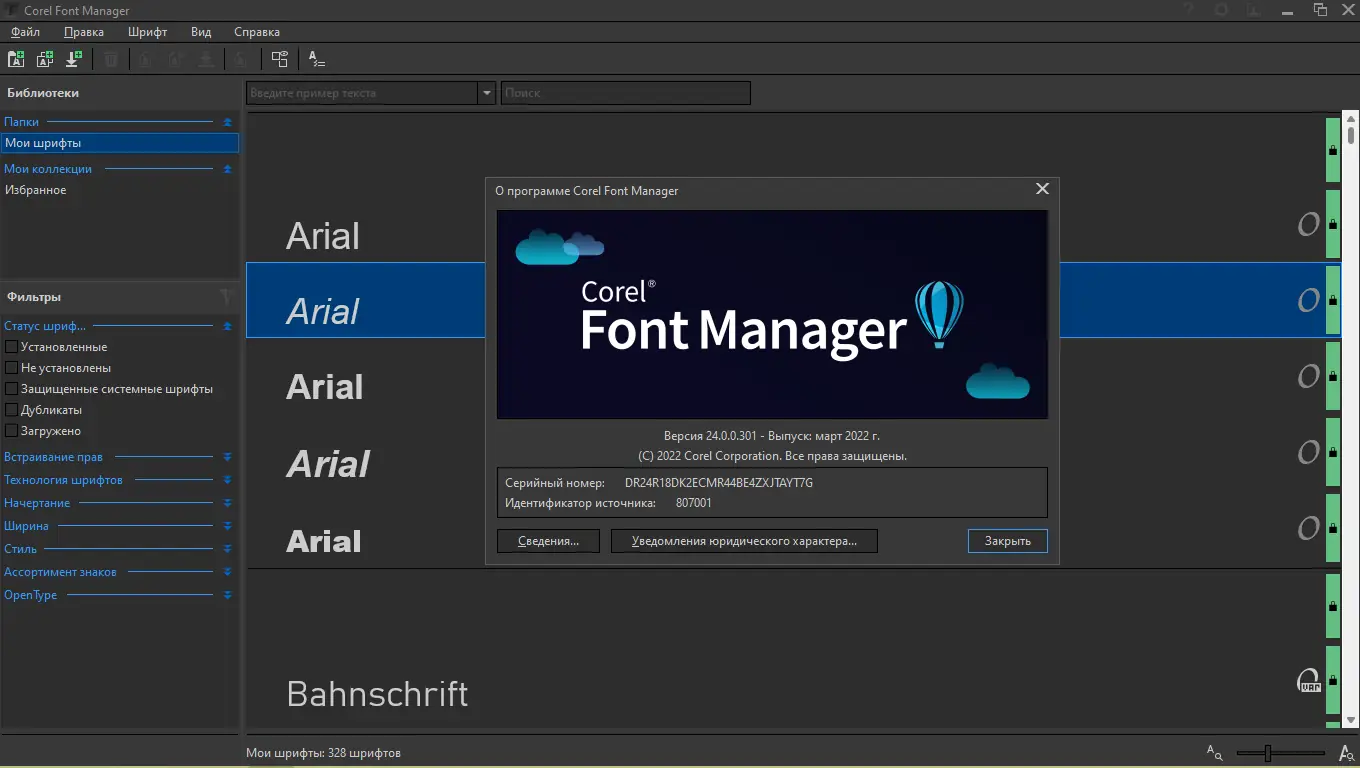1360x768 pixels.
Task: Click the preview size slider handle
Action: tap(1267, 753)
